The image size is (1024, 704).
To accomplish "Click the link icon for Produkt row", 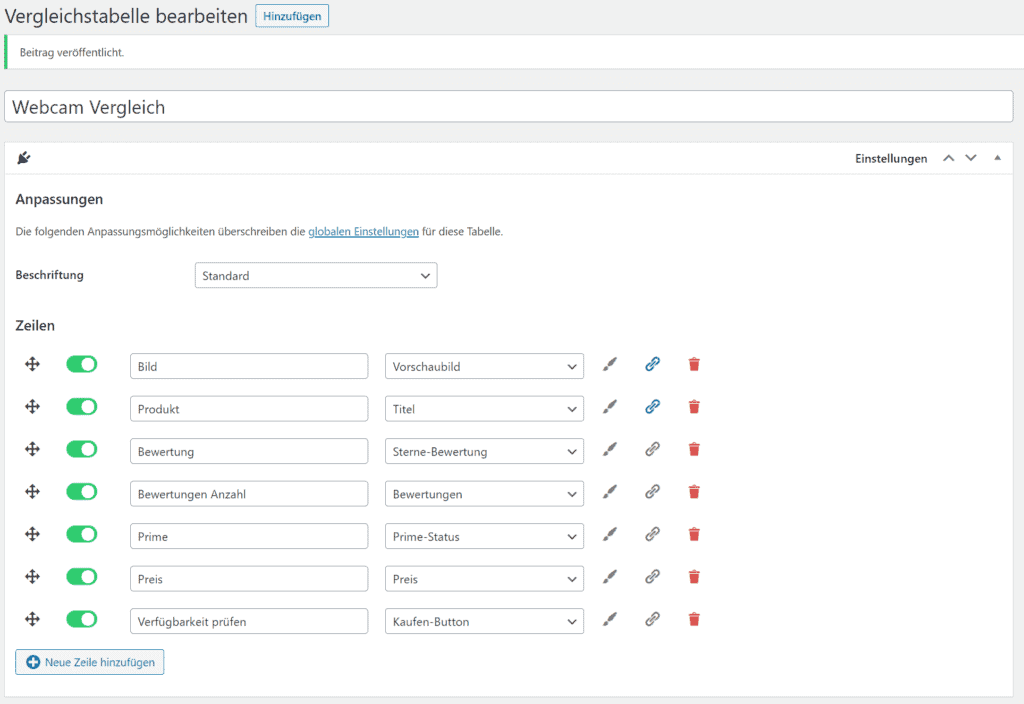I will (652, 407).
